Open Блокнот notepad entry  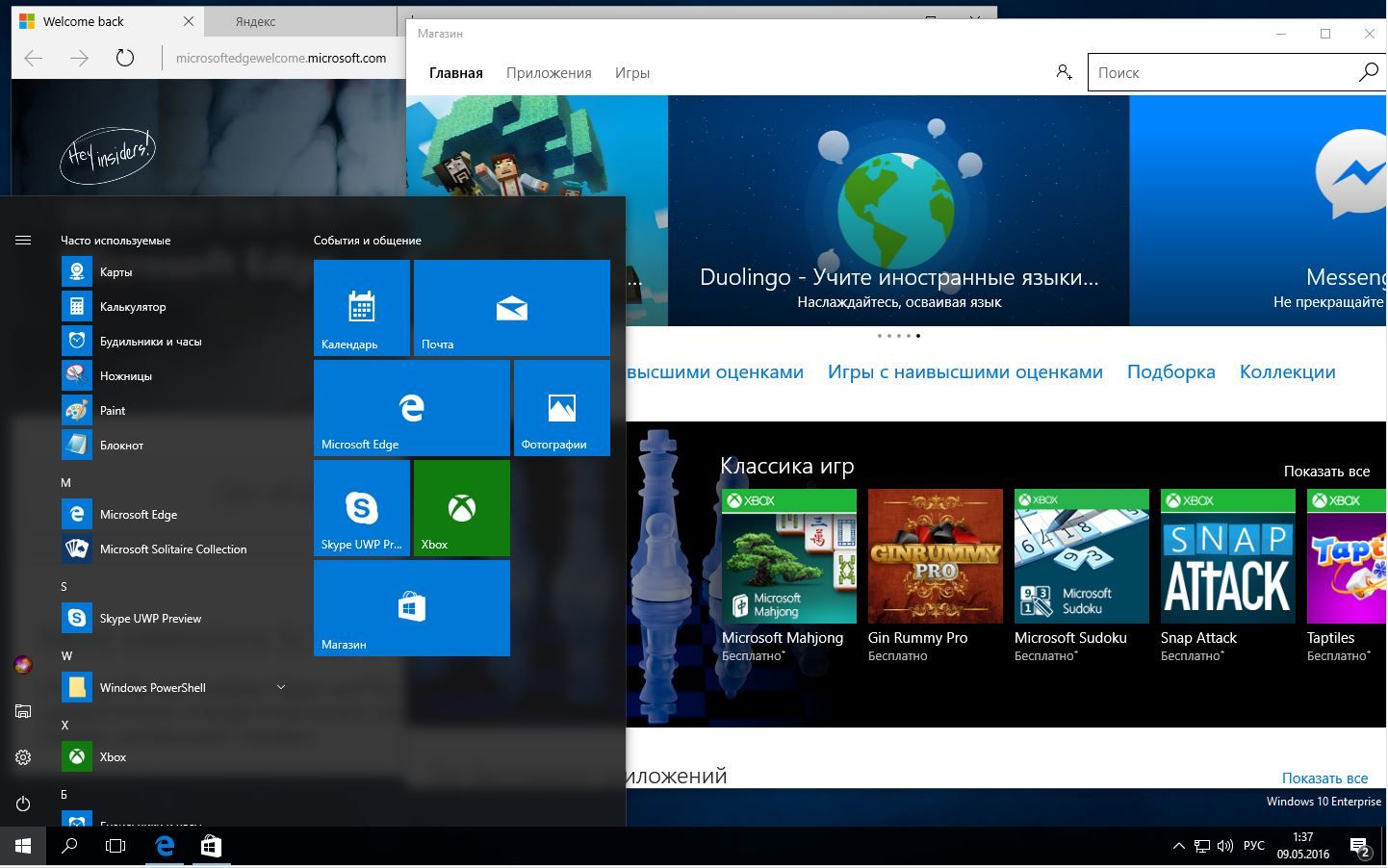coord(174,445)
